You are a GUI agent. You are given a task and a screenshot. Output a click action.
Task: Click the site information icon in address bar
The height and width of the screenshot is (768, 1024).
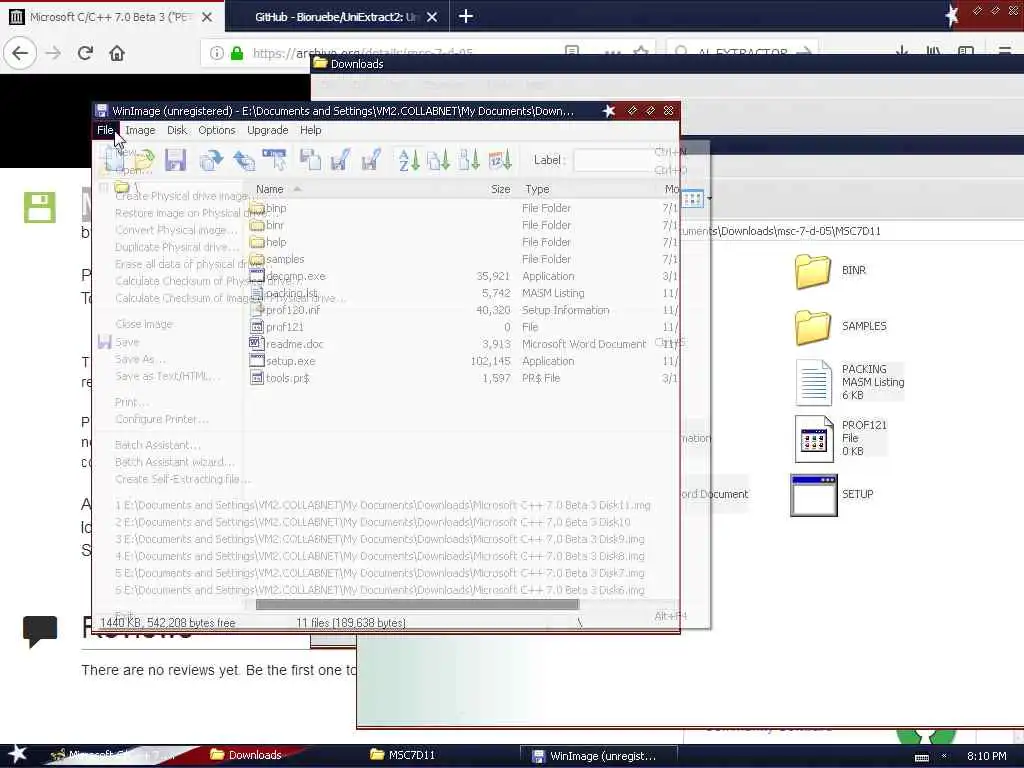pyautogui.click(x=217, y=53)
